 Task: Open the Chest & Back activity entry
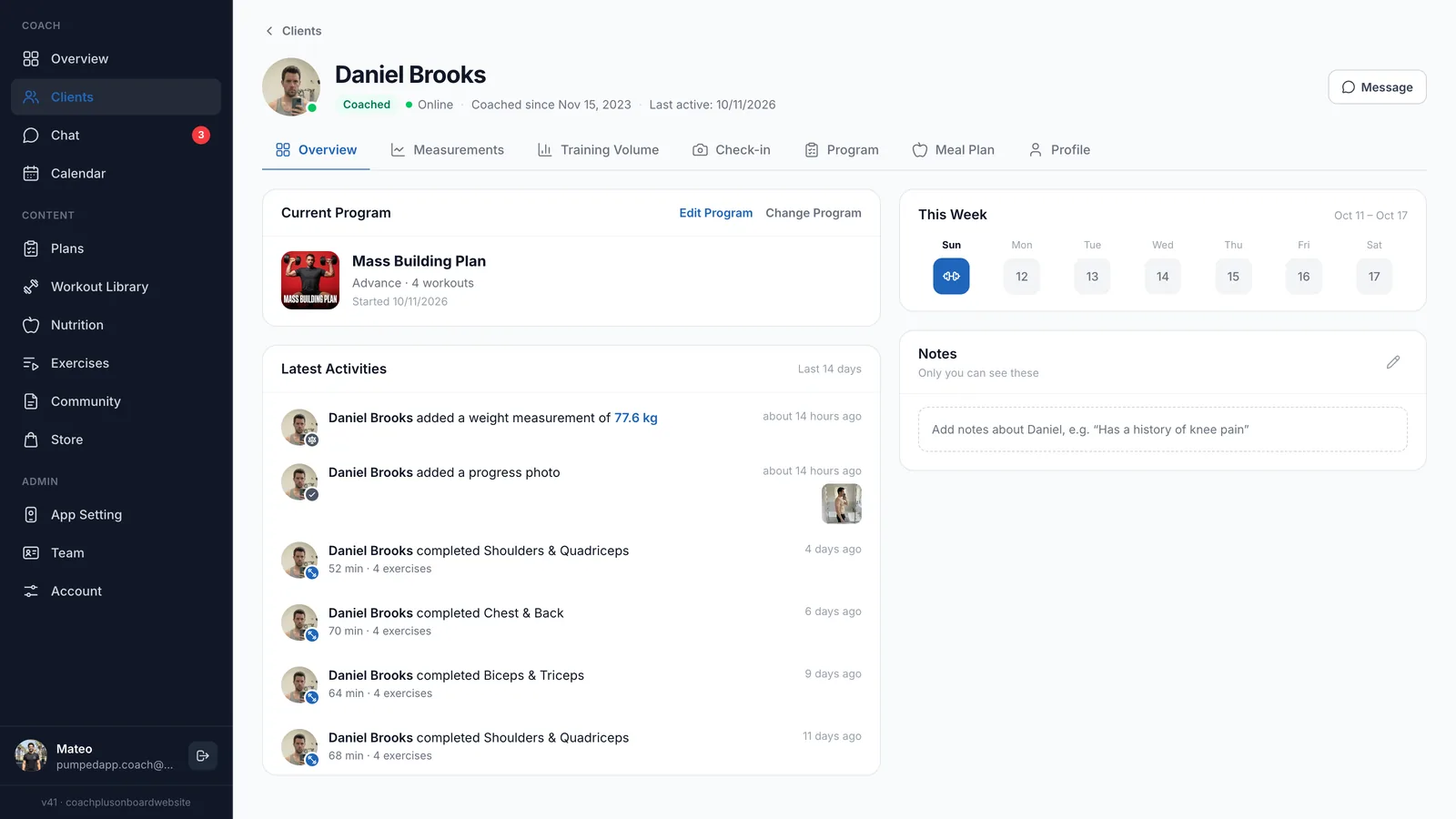coord(571,622)
